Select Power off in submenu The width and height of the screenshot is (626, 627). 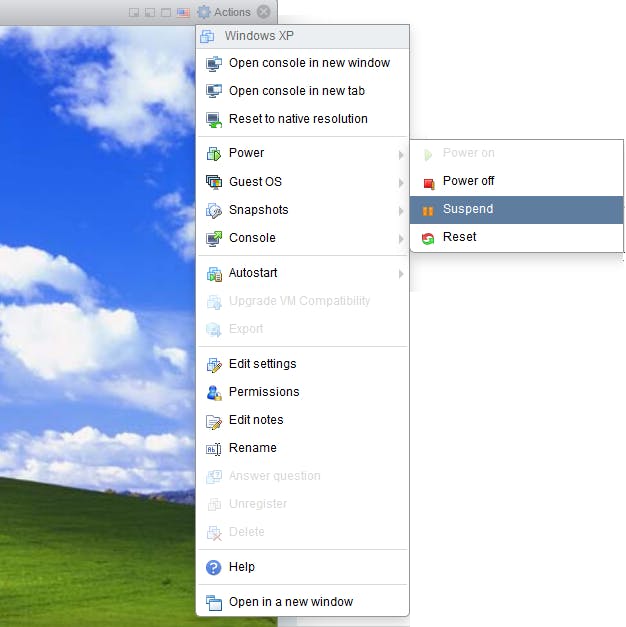516,181
